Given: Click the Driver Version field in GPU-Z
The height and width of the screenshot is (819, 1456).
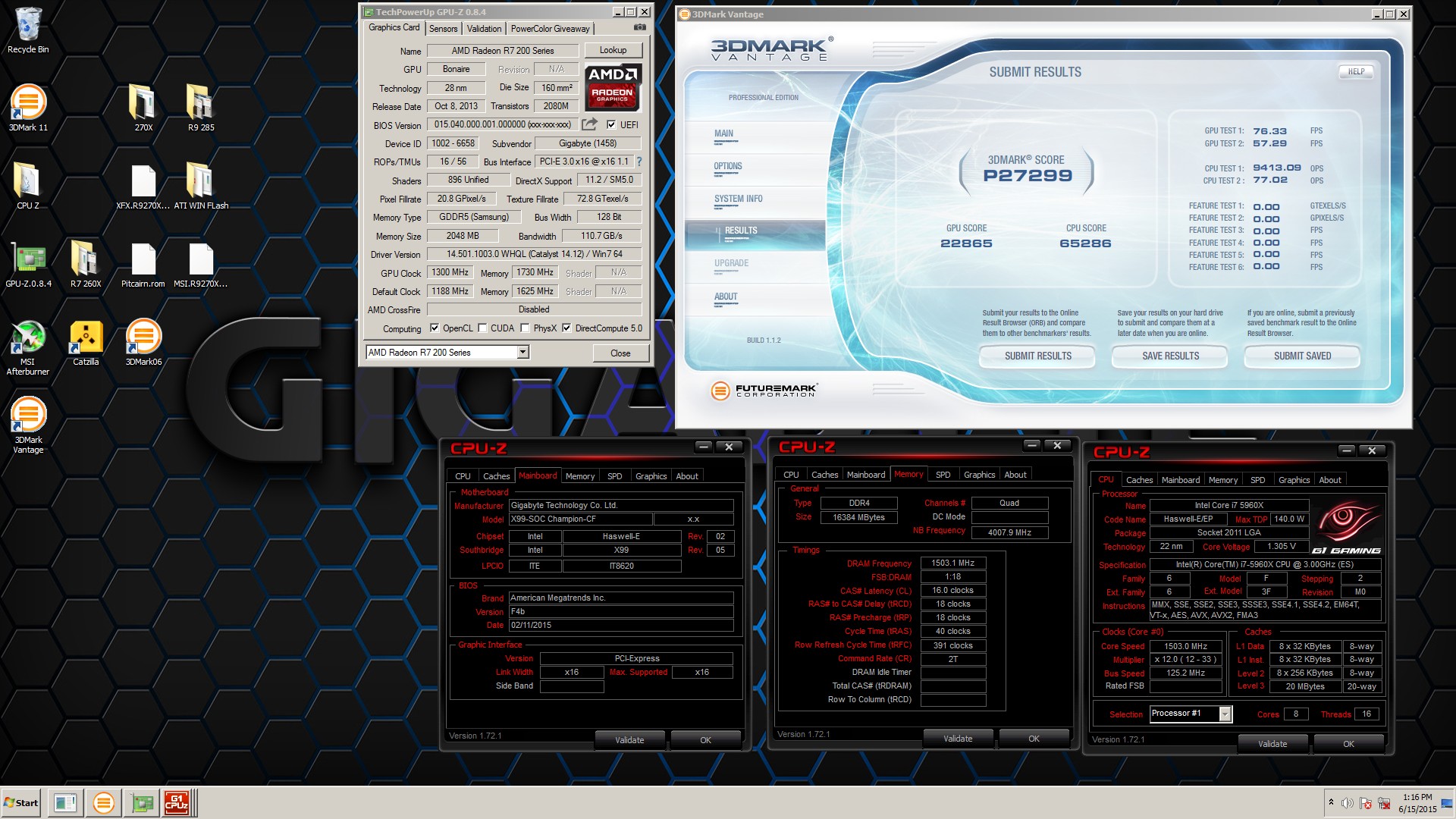Looking at the screenshot, I should click(534, 254).
